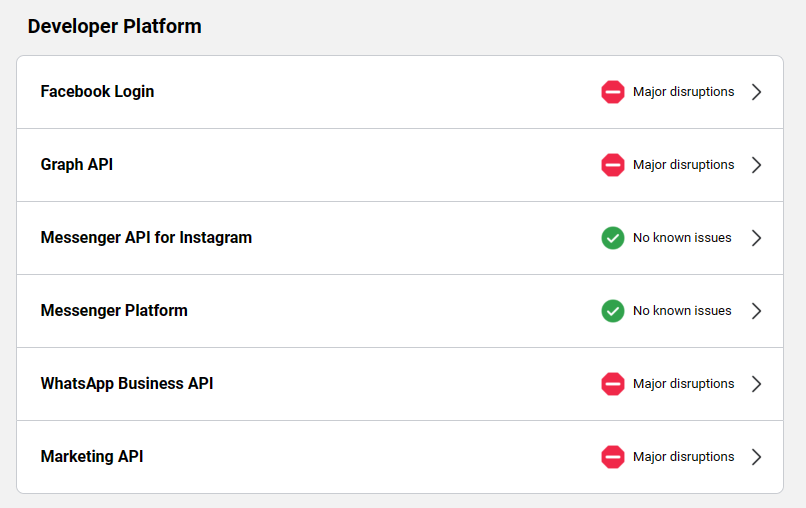The image size is (806, 508).
Task: Expand the Marketing API row chevron
Action: click(756, 457)
